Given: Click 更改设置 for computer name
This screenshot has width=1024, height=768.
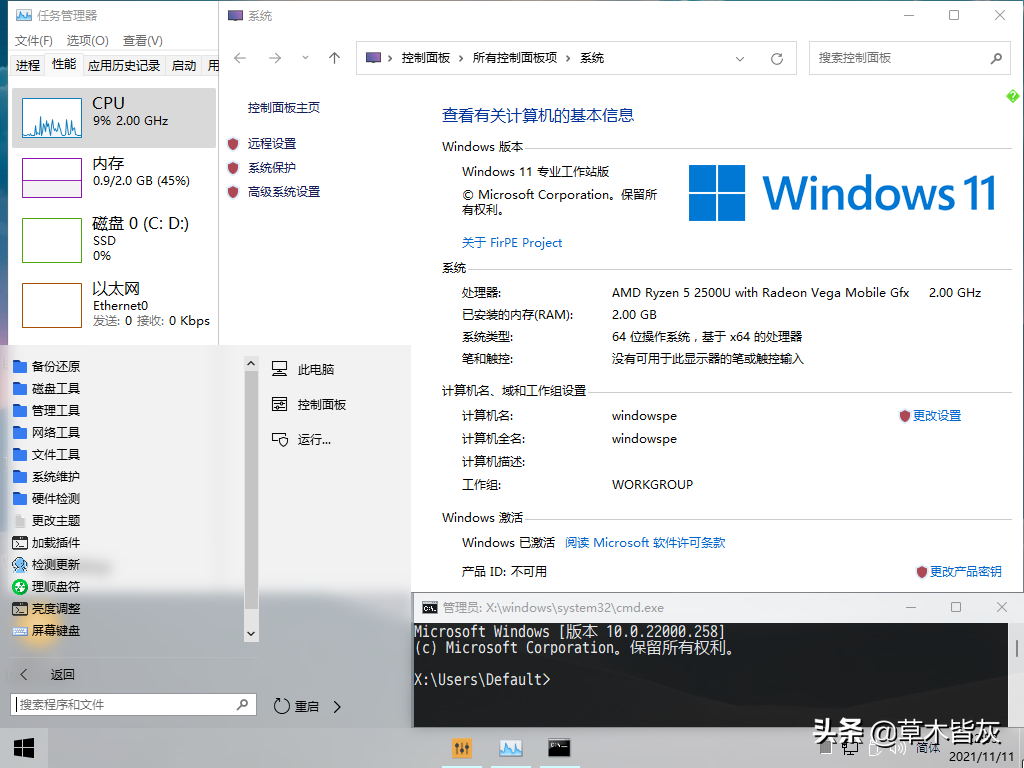Looking at the screenshot, I should tap(936, 416).
